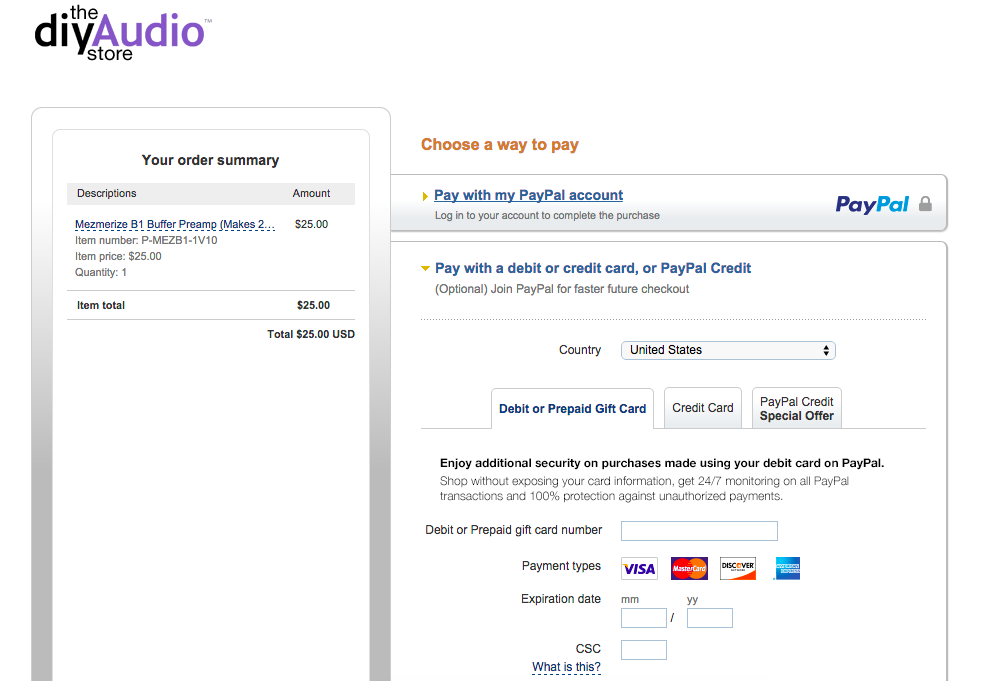Open the PayPal Credit Special Offer tab
Screen dimensions: 1001x681
tap(797, 408)
